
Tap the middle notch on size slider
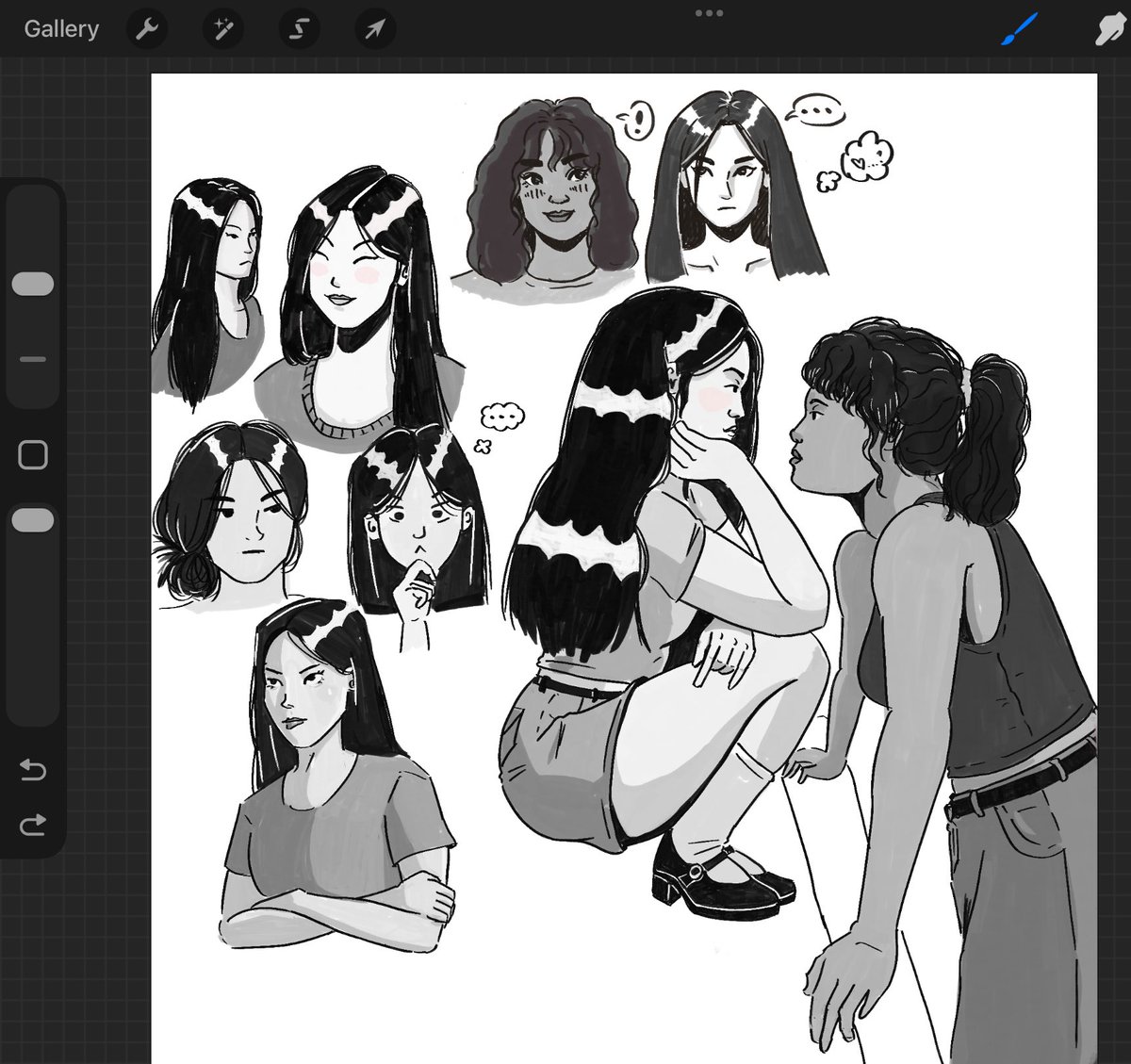(33, 359)
